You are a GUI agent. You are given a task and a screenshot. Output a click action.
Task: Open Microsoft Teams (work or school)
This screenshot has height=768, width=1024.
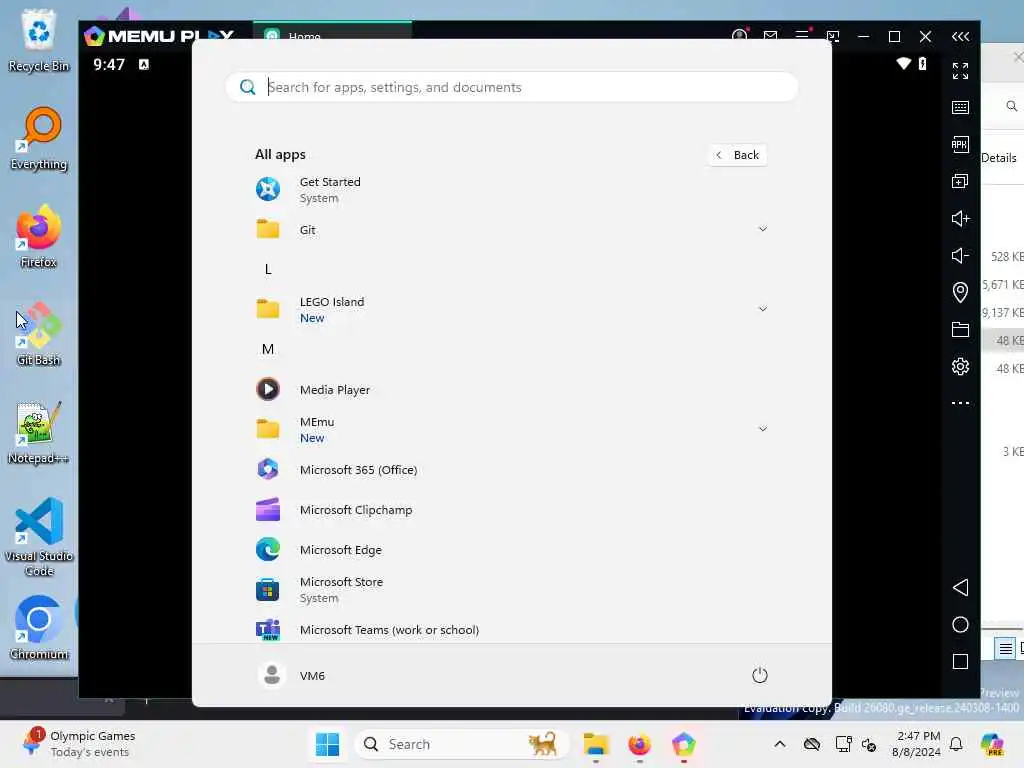click(511, 630)
